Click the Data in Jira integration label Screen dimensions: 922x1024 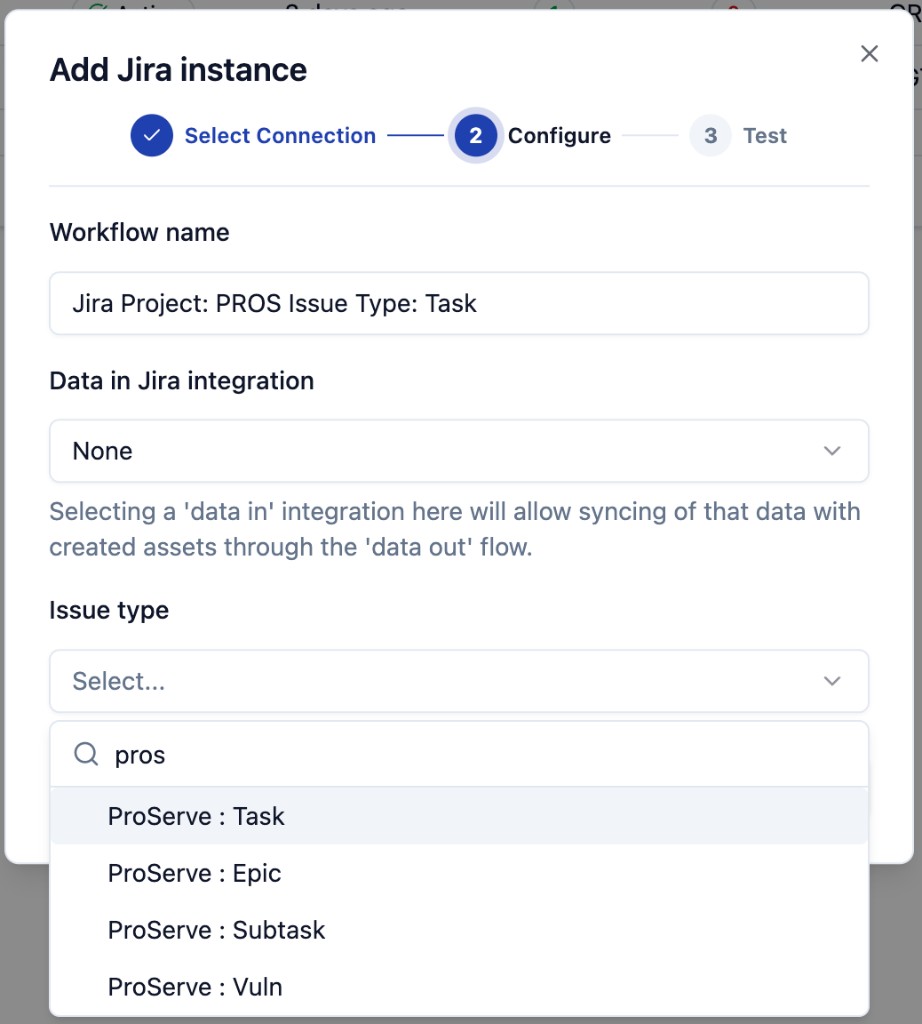click(182, 381)
